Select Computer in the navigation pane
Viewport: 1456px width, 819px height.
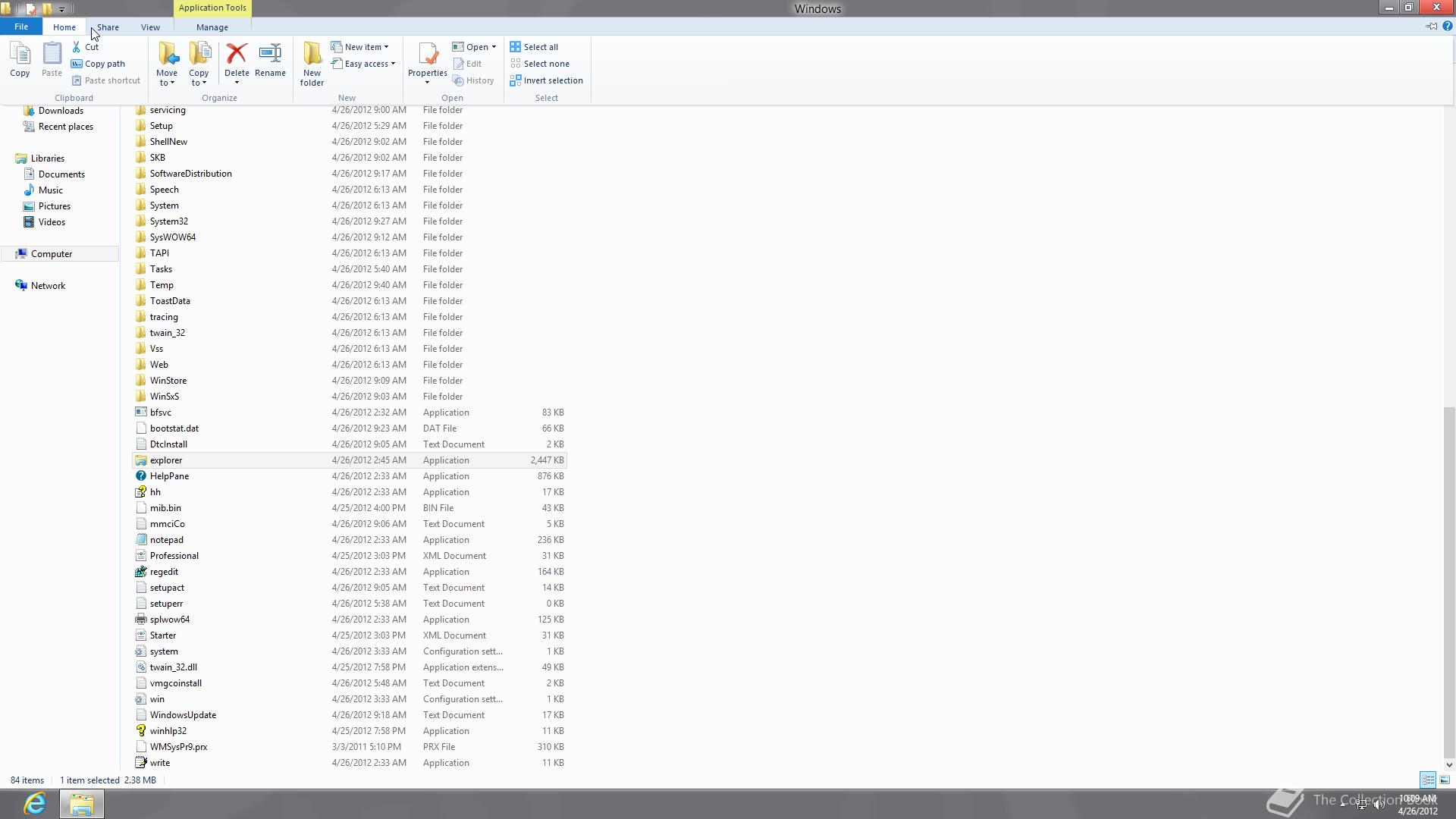[60, 254]
